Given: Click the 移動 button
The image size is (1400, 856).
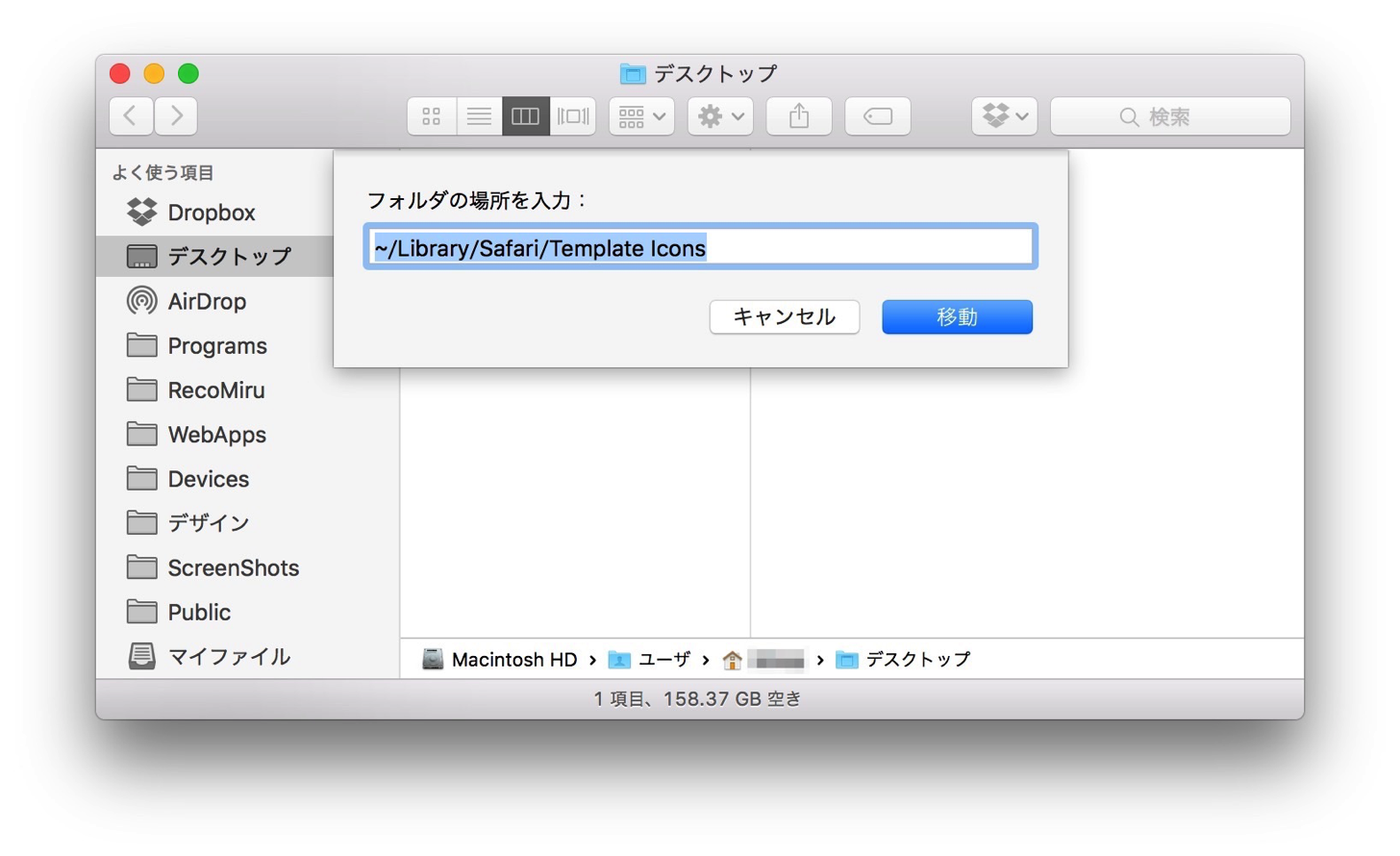Looking at the screenshot, I should coord(957,316).
